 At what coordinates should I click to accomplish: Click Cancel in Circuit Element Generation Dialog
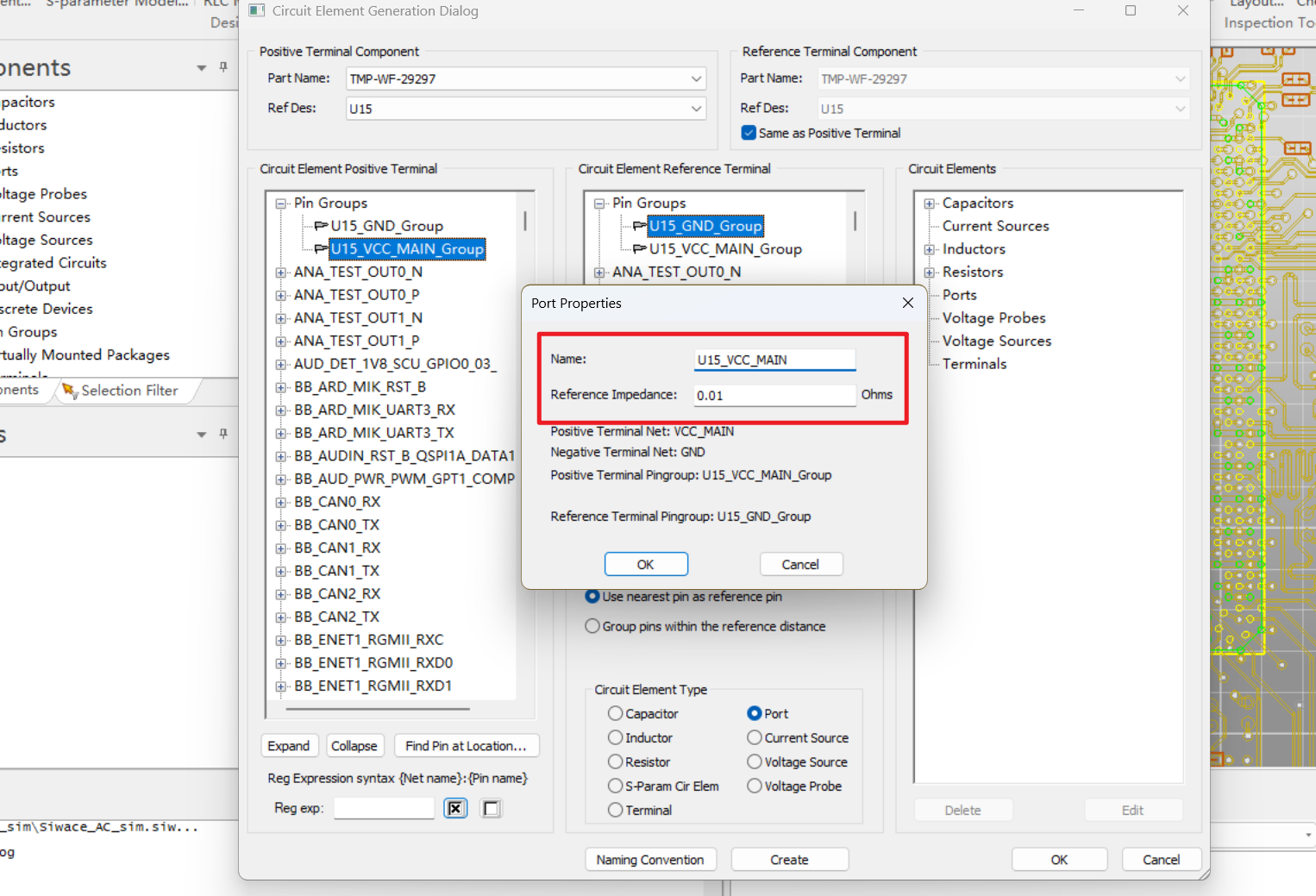pos(1161,860)
